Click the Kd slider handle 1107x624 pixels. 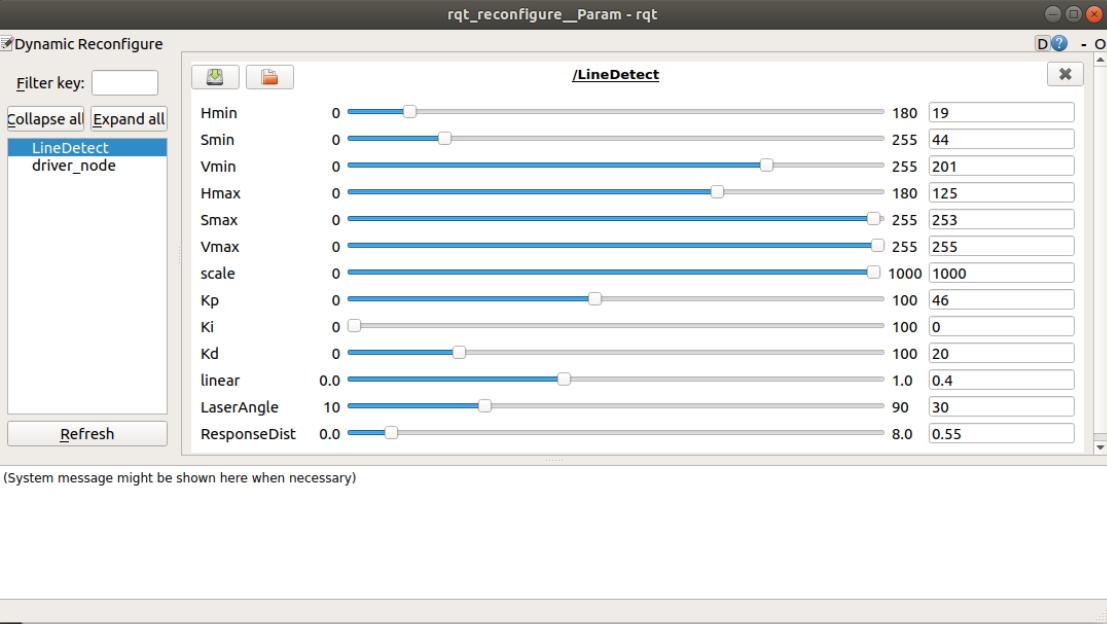tap(459, 352)
